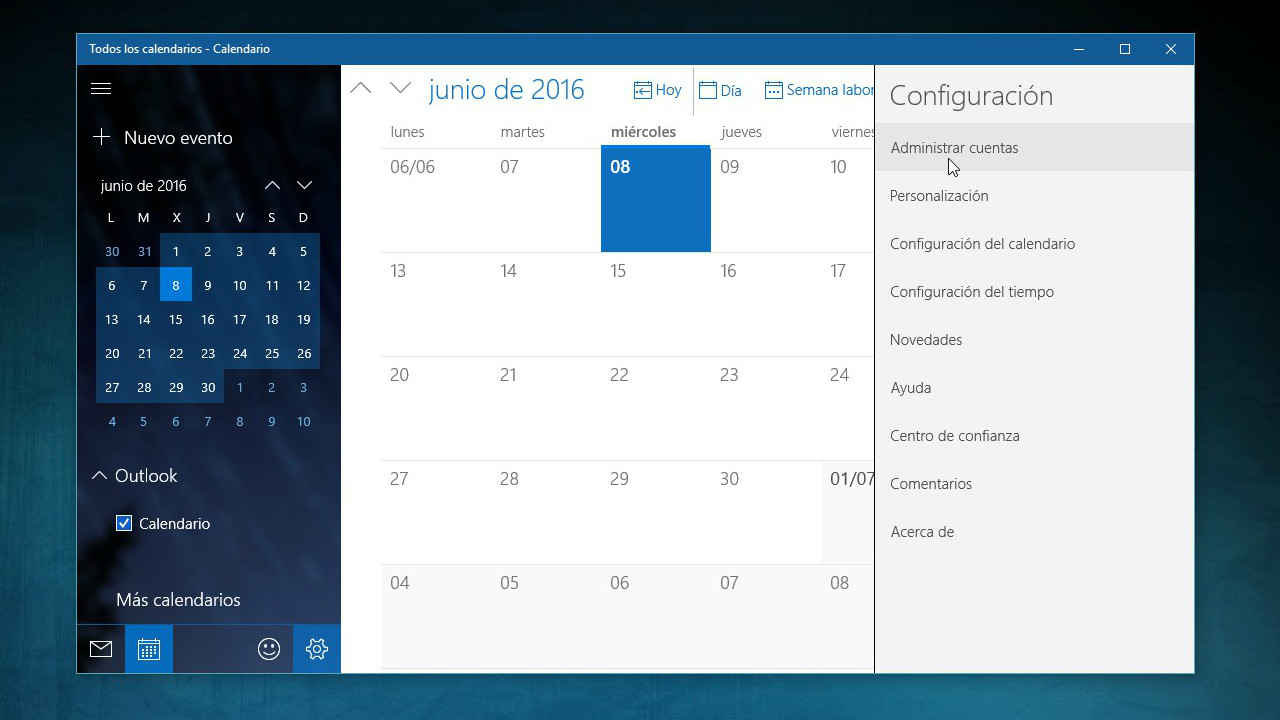1280x720 pixels.
Task: Open the feedback smiley icon
Action: click(x=269, y=649)
